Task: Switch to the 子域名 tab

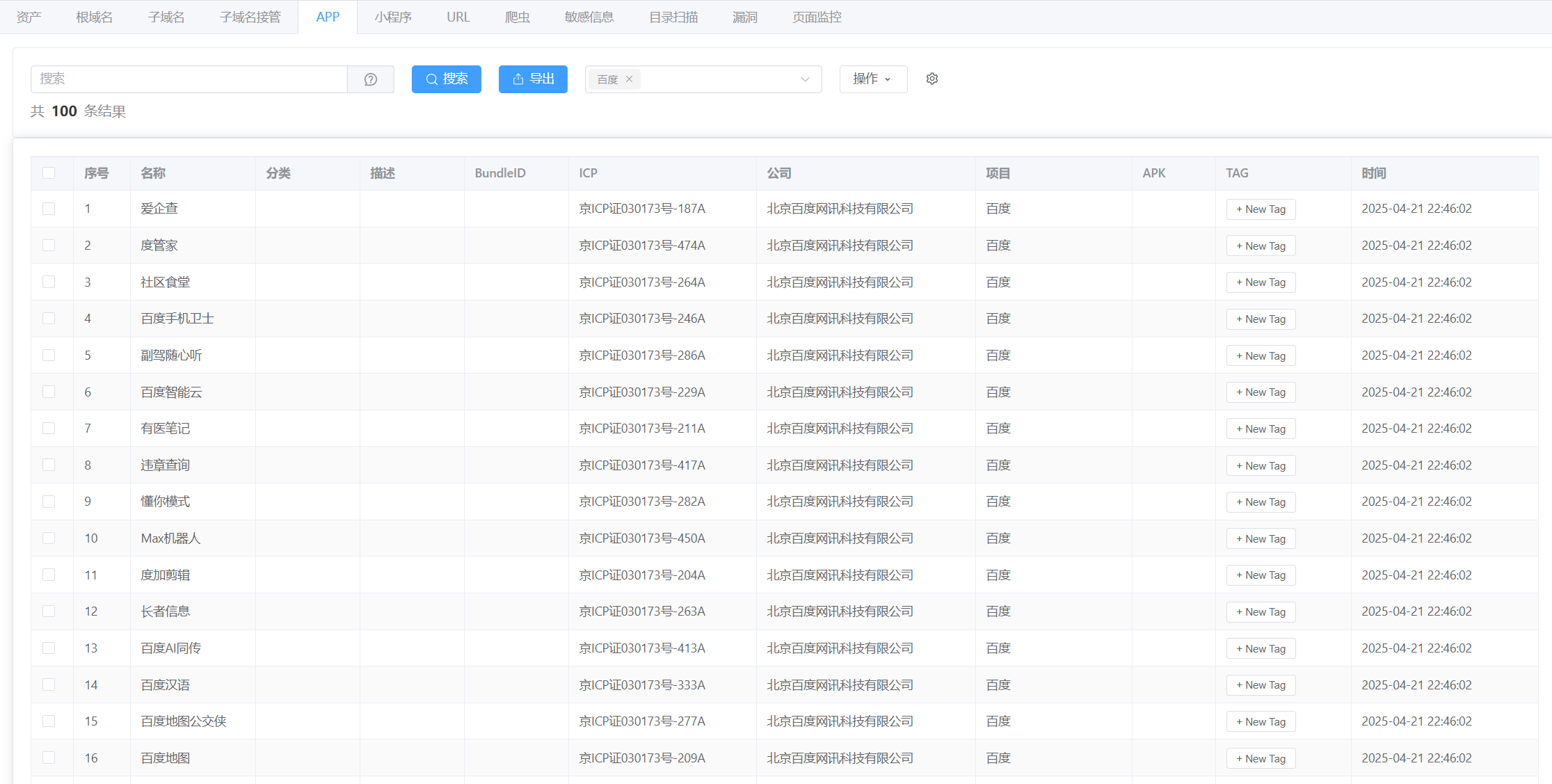Action: 166,17
